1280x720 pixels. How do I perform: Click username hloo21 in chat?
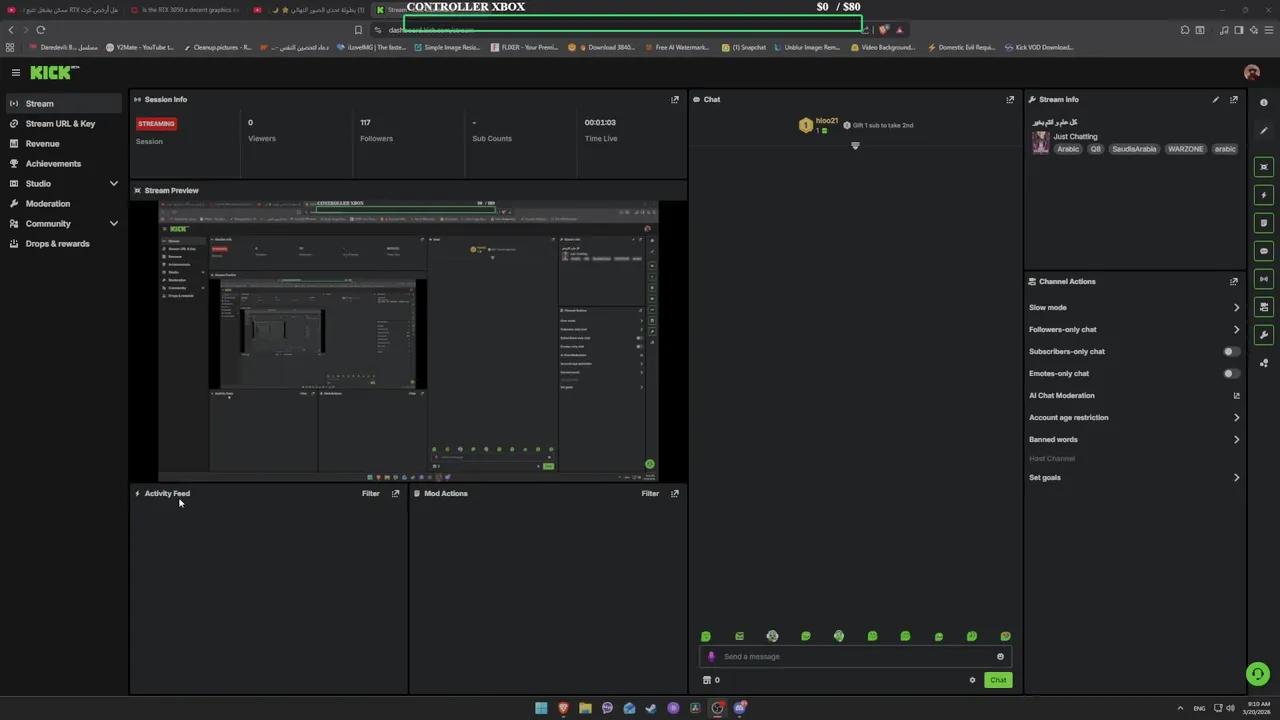tap(827, 121)
